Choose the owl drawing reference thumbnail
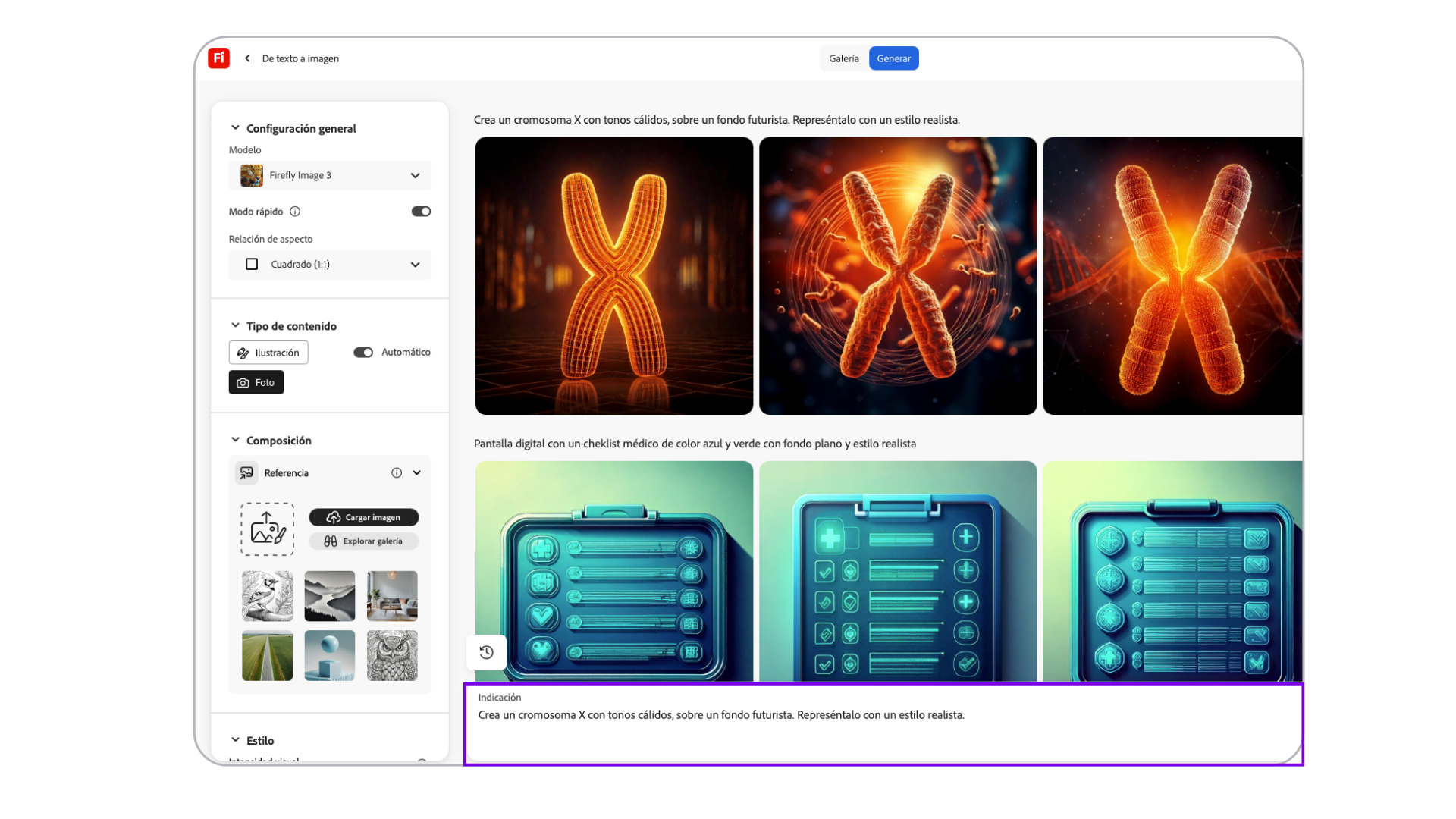This screenshot has height=819, width=1456. [392, 655]
